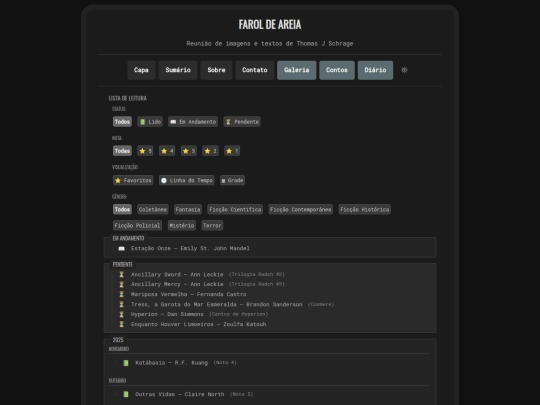Switch to Grade view

coord(232,180)
